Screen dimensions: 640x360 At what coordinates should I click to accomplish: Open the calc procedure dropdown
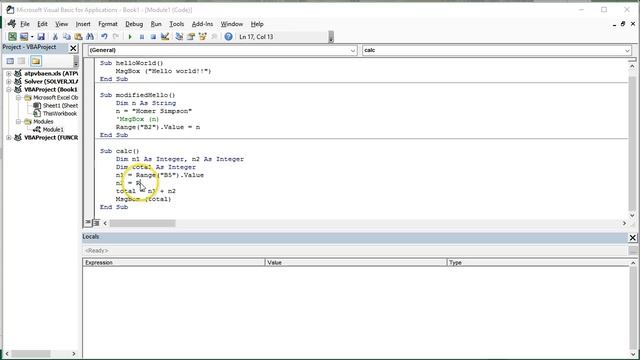tap(627, 50)
